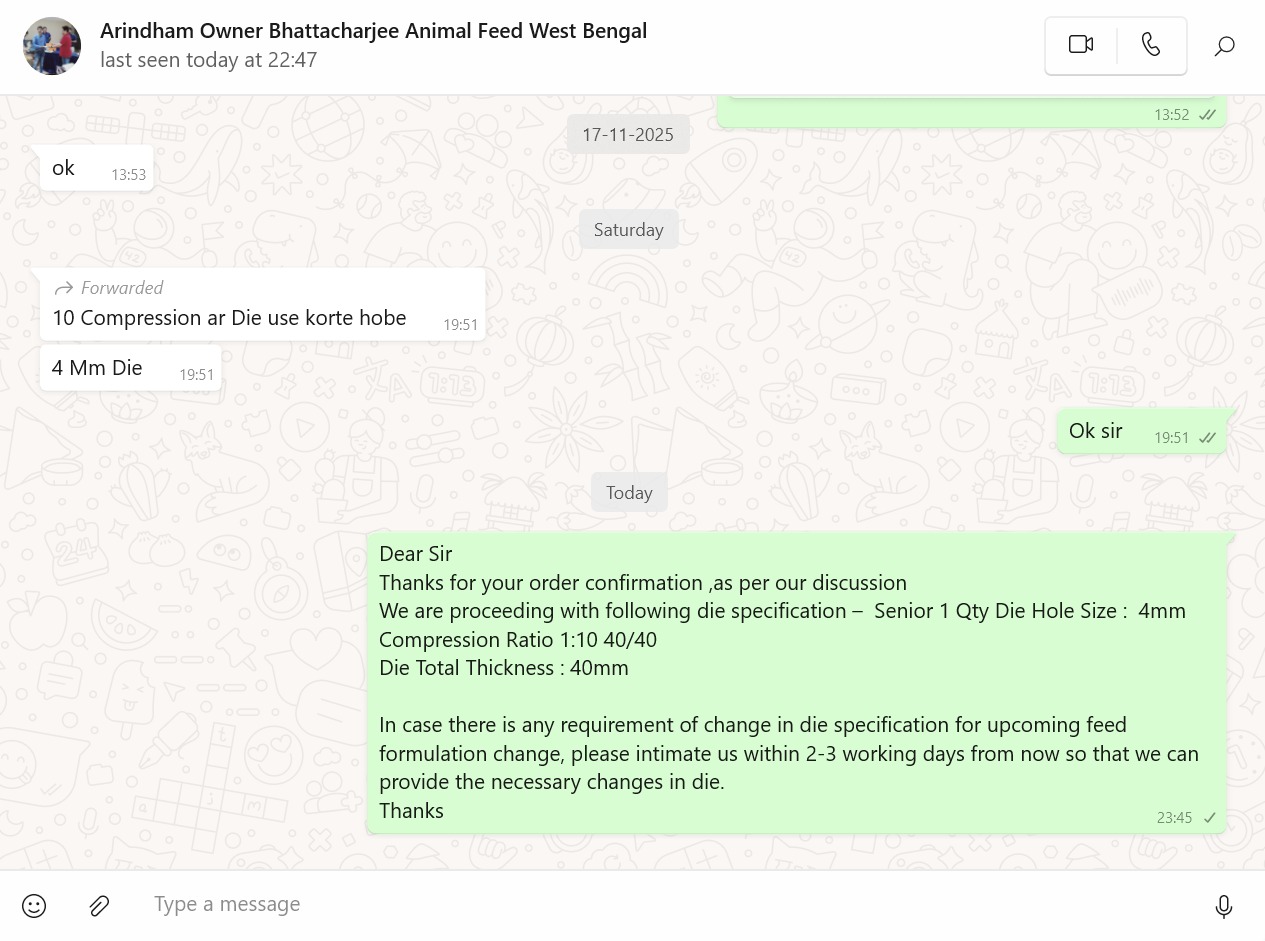Click the paperclip attach icon
The height and width of the screenshot is (941, 1265).
(x=99, y=905)
